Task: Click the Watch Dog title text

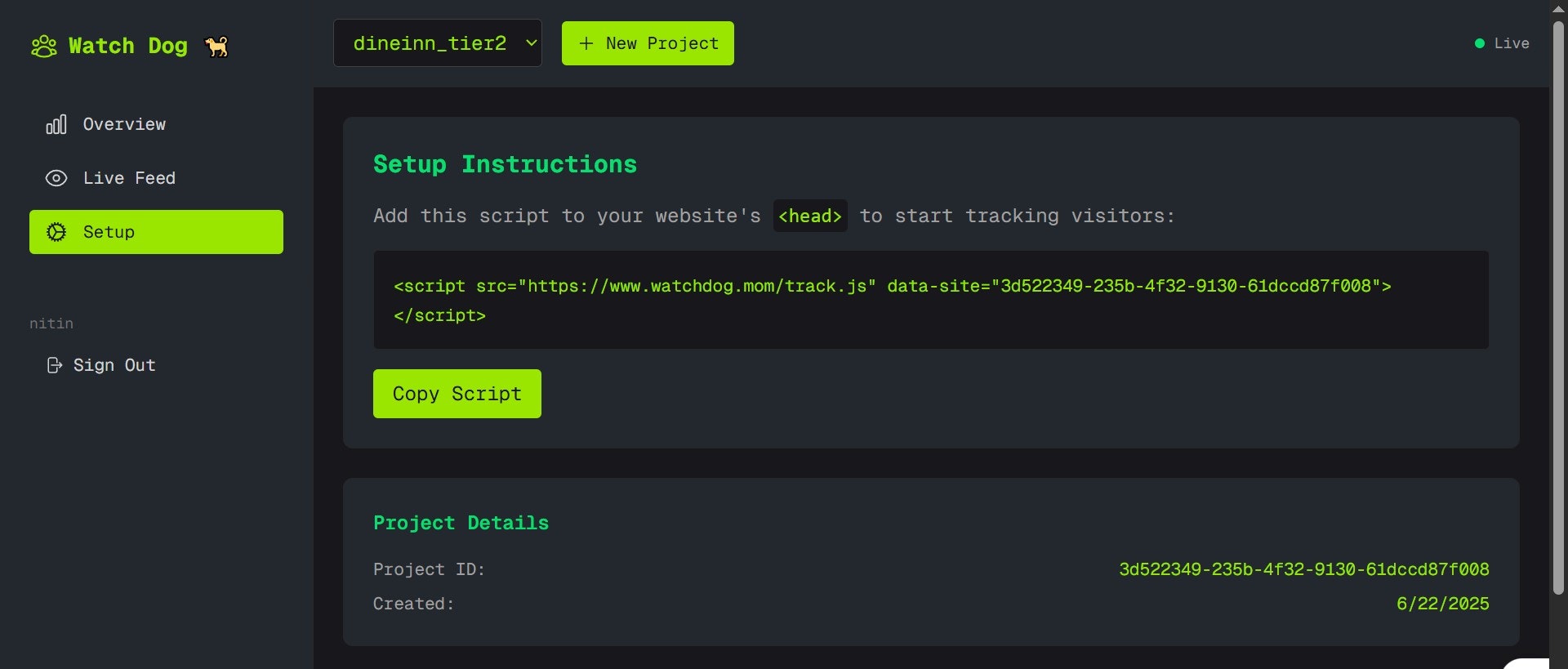Action: pos(128,46)
